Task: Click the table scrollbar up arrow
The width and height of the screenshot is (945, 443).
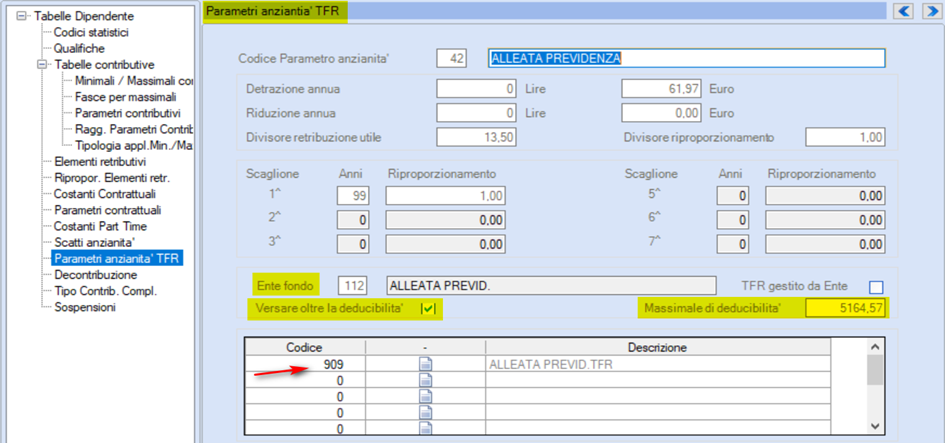Action: pos(876,347)
